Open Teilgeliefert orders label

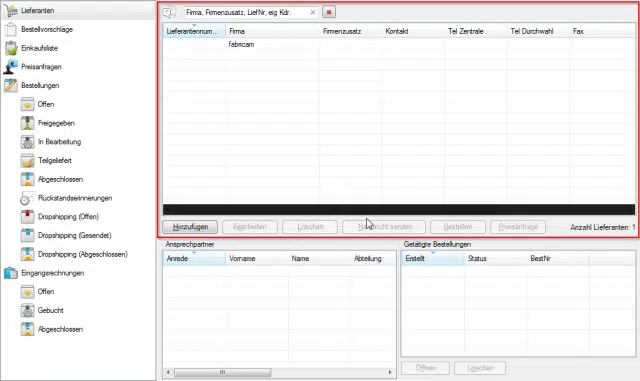55,161
